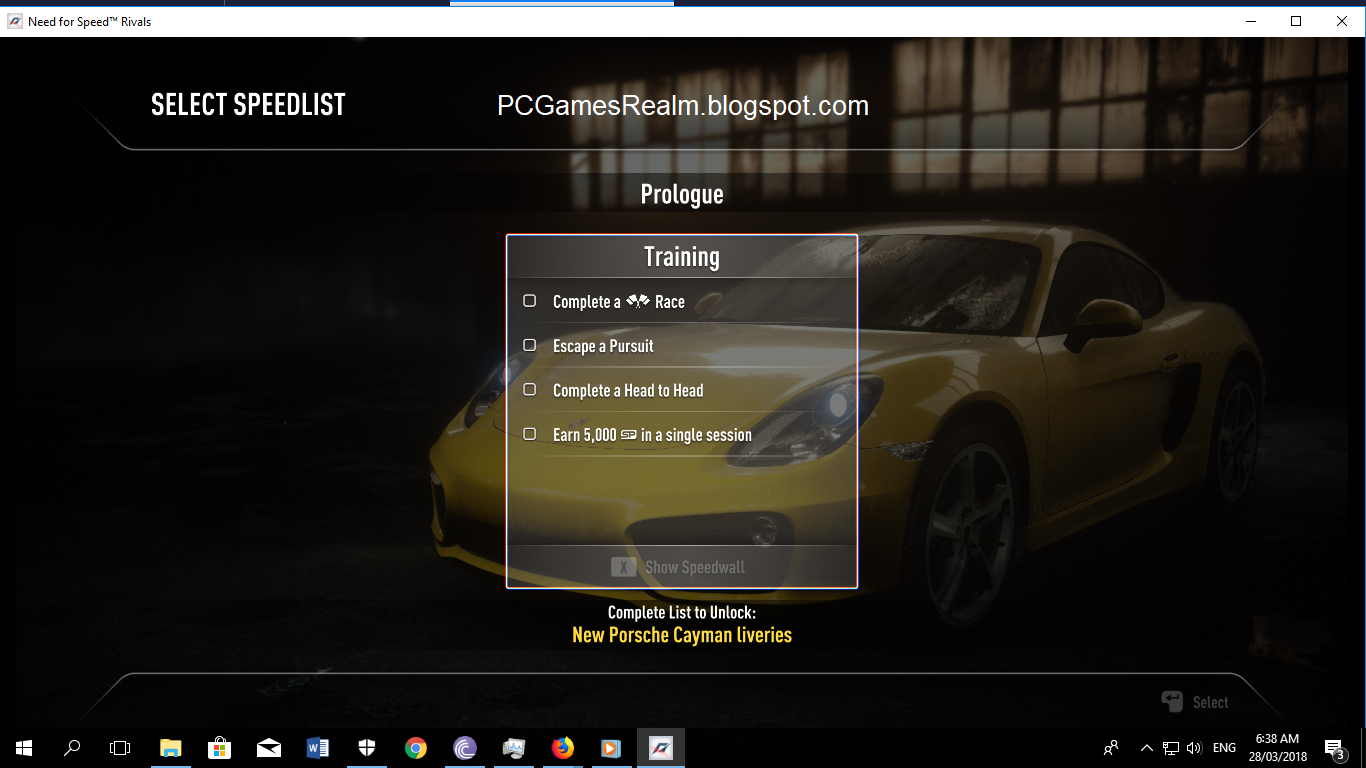Launch Firefox from the taskbar

pyautogui.click(x=563, y=748)
